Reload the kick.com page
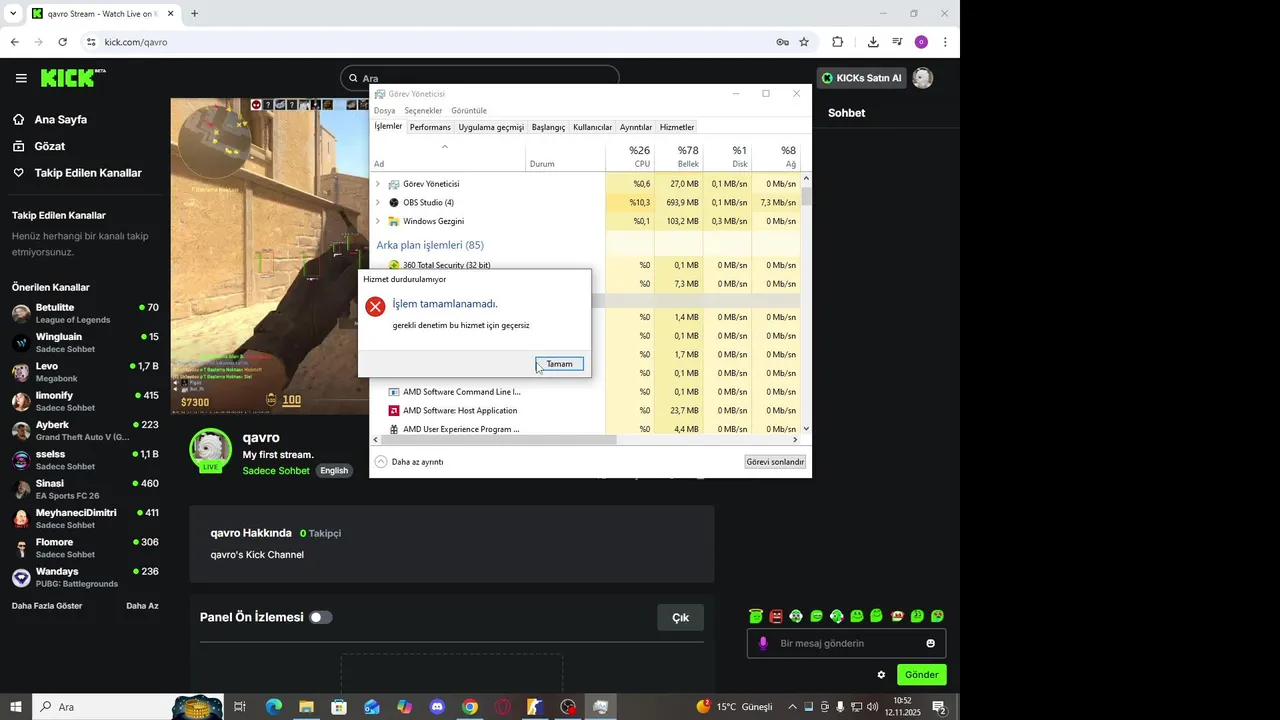Viewport: 1280px width, 720px height. click(x=62, y=42)
